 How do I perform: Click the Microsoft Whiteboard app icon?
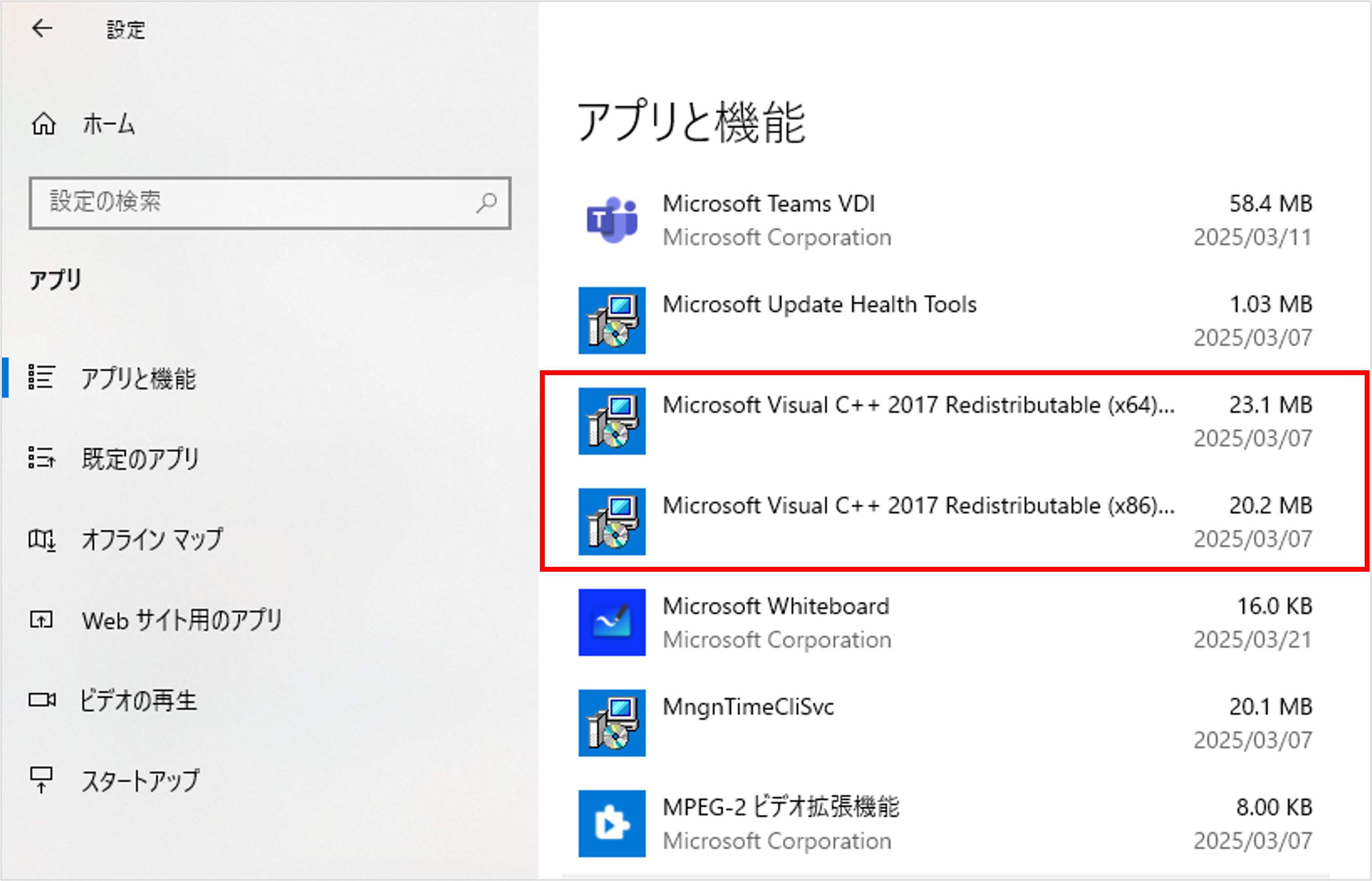612,622
